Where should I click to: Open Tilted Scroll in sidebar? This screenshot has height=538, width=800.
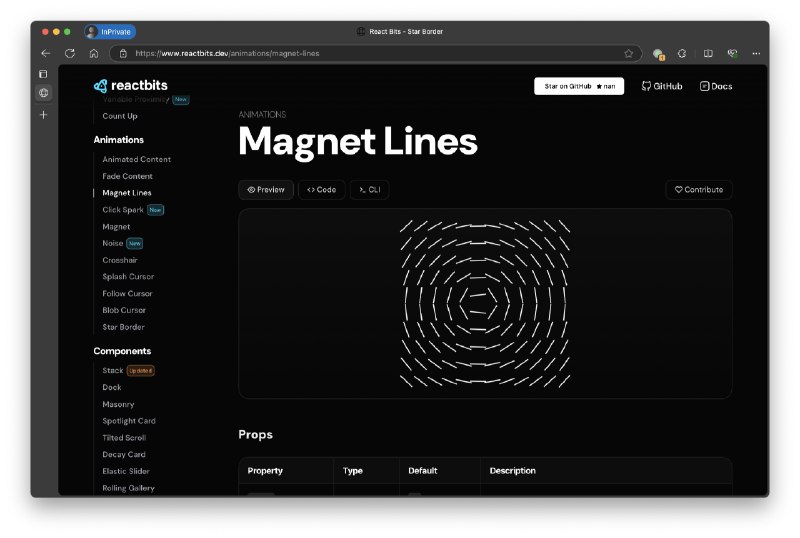click(x=124, y=438)
